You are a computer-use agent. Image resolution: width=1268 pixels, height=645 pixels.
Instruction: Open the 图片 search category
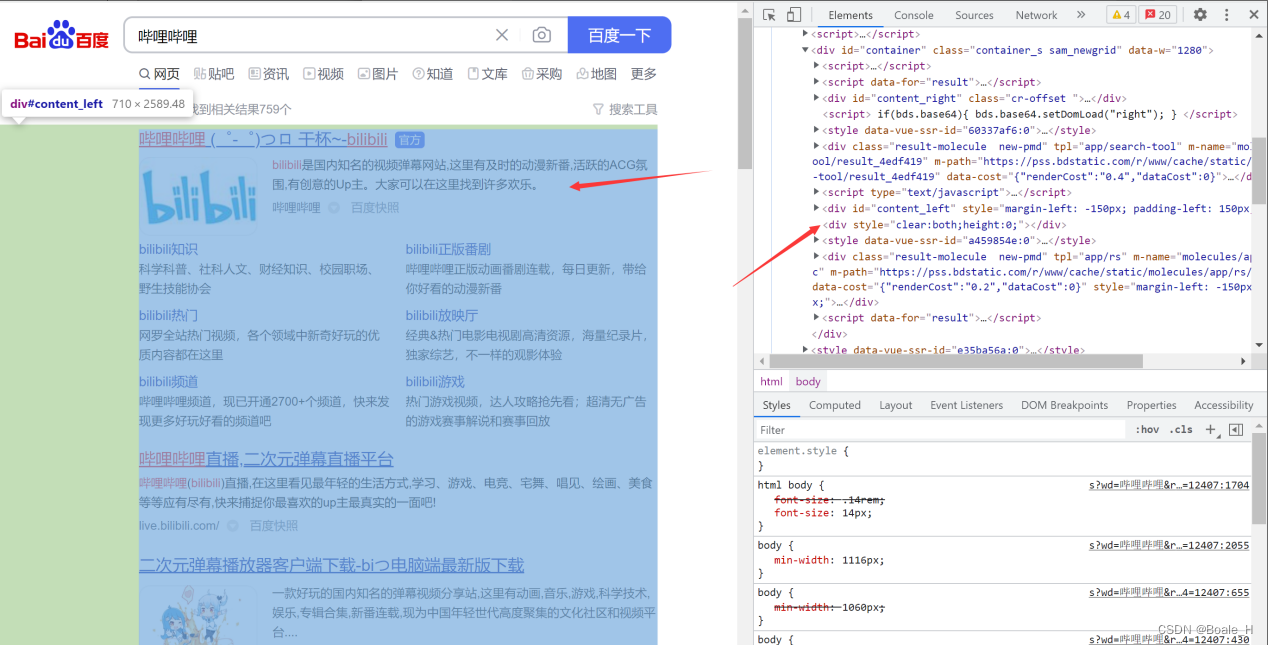(x=378, y=74)
